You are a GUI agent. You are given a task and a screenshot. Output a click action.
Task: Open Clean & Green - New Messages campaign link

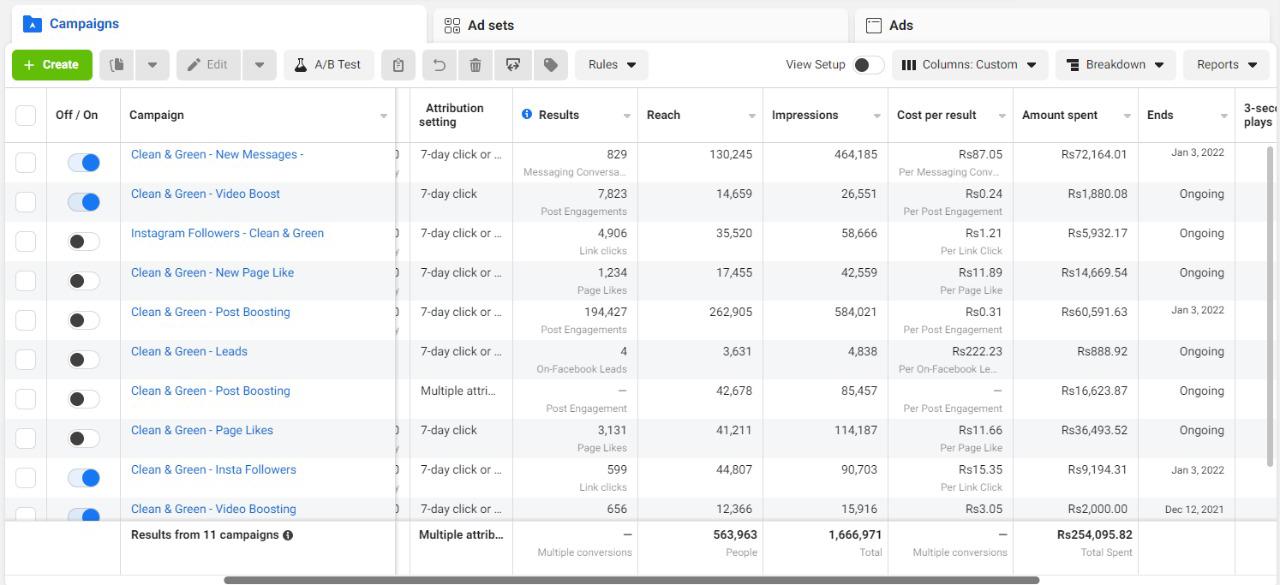[217, 155]
